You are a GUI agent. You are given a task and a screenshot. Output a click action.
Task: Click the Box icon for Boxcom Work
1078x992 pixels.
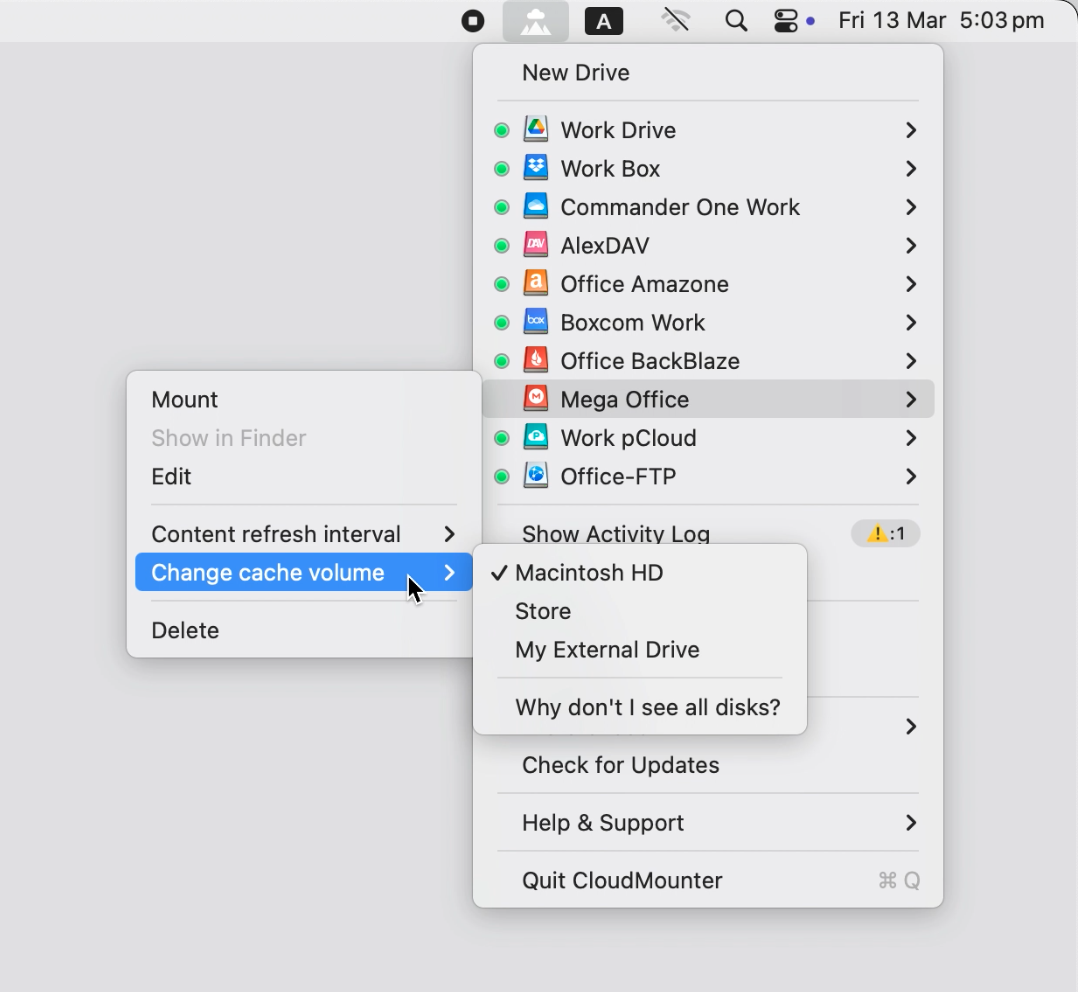[536, 322]
